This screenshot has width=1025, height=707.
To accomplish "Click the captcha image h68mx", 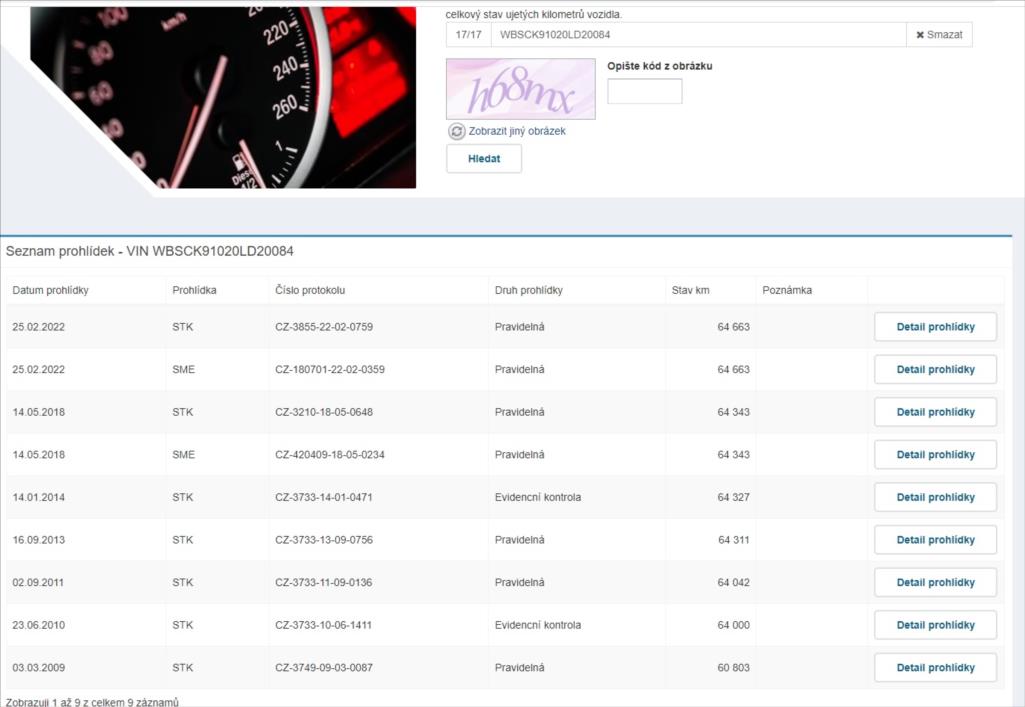I will coord(520,89).
